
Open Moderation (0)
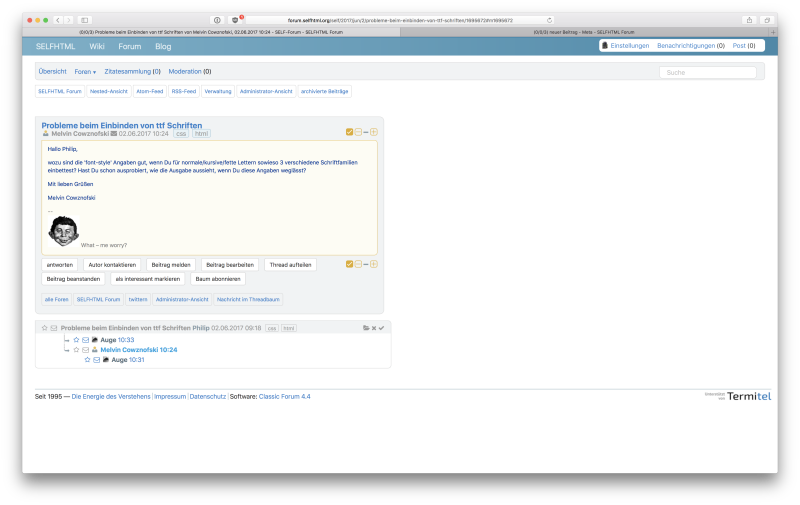pos(190,71)
